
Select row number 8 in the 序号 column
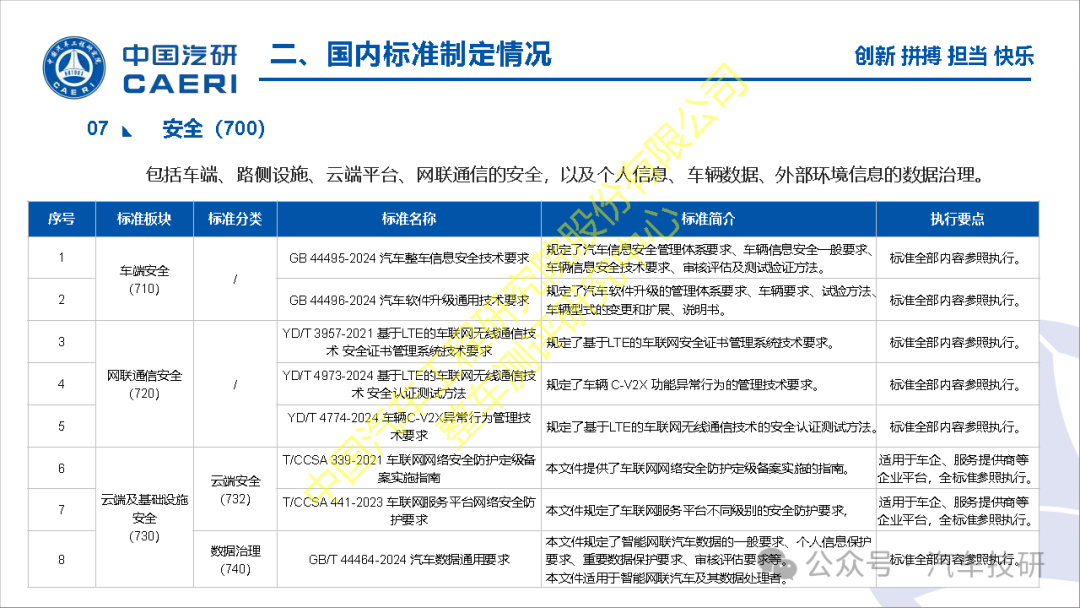pos(61,559)
